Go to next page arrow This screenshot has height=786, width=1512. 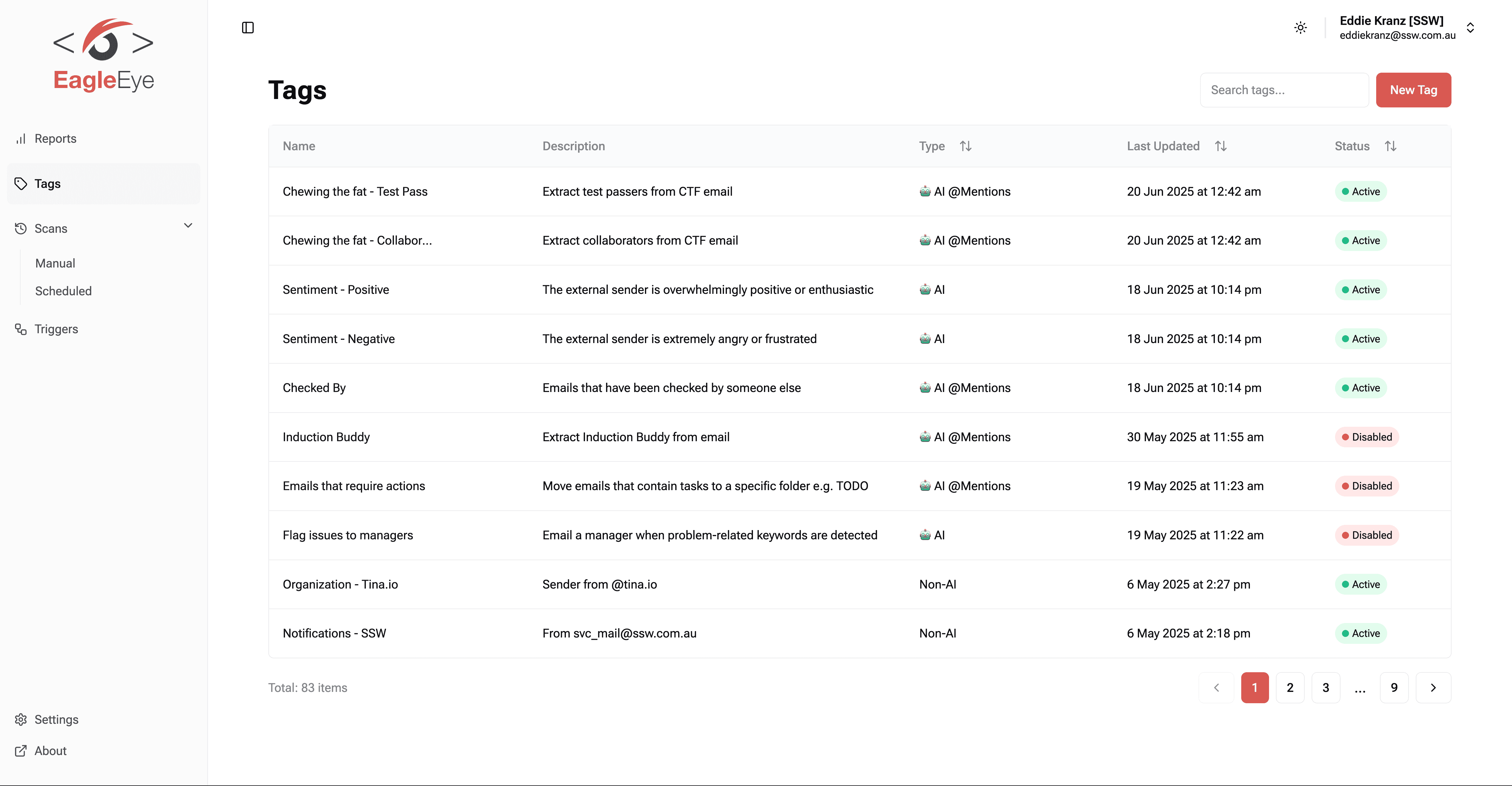pos(1433,688)
